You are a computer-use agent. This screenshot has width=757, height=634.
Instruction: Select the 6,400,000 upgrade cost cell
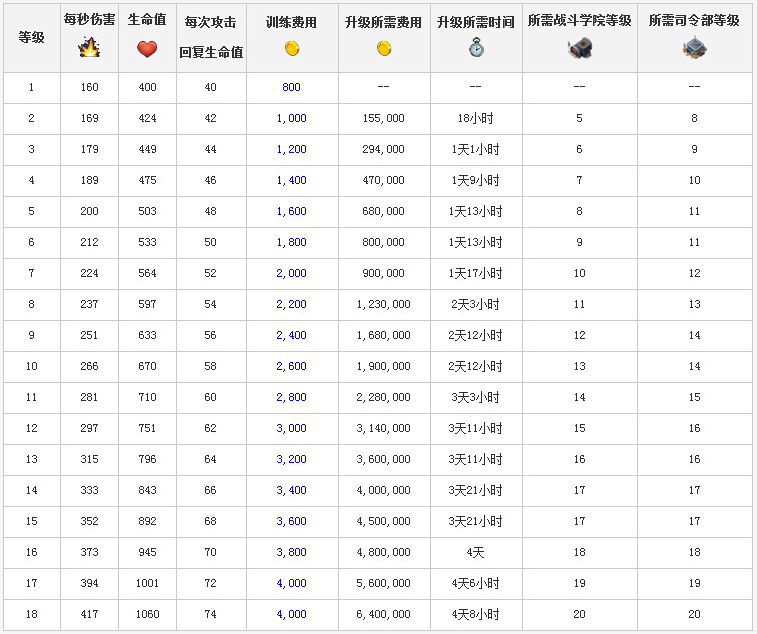383,615
